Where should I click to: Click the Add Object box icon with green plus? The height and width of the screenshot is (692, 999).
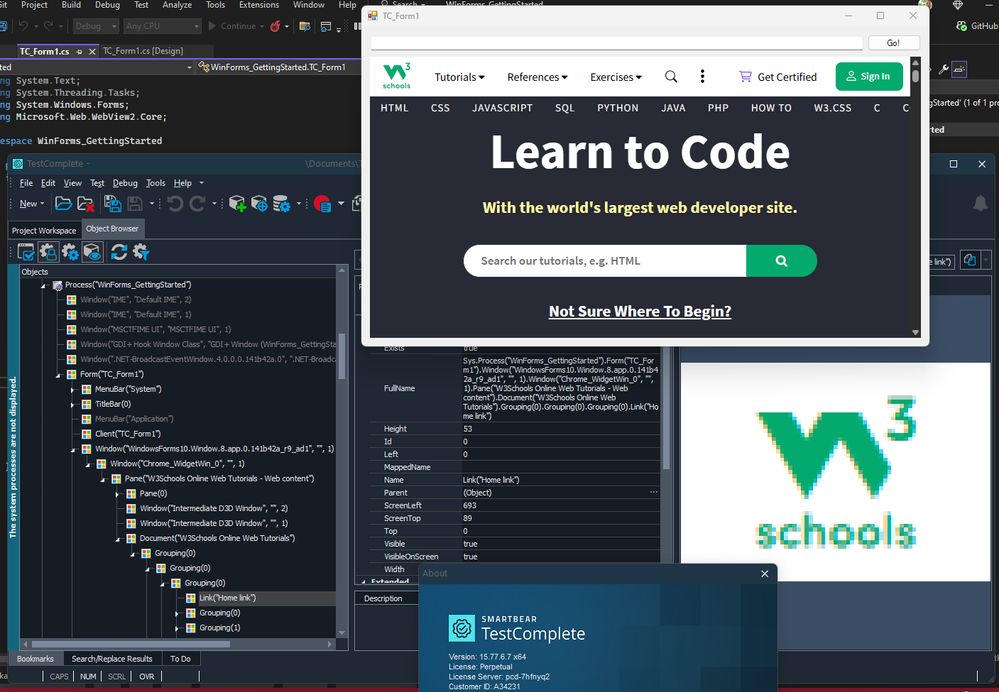pos(237,203)
